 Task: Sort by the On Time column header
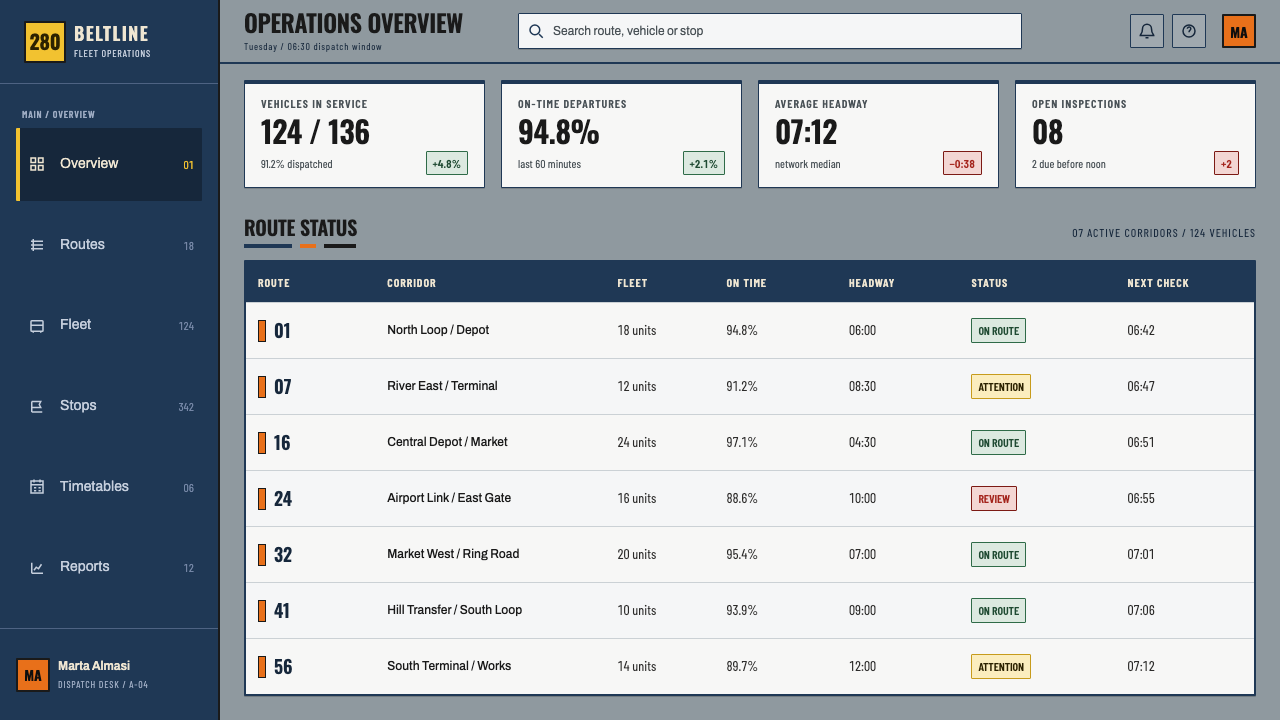(746, 283)
